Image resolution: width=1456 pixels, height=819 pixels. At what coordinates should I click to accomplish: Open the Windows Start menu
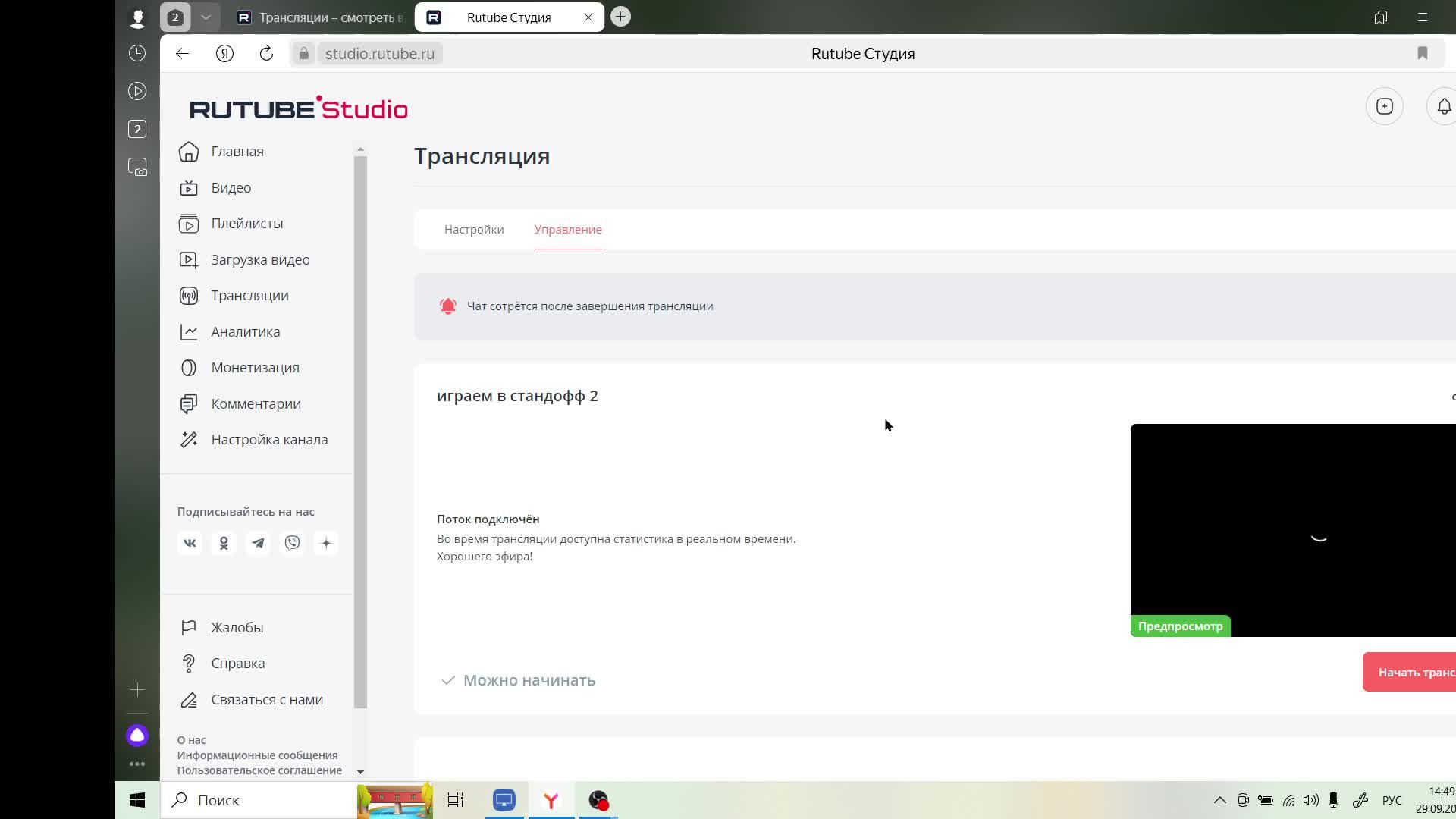137,800
